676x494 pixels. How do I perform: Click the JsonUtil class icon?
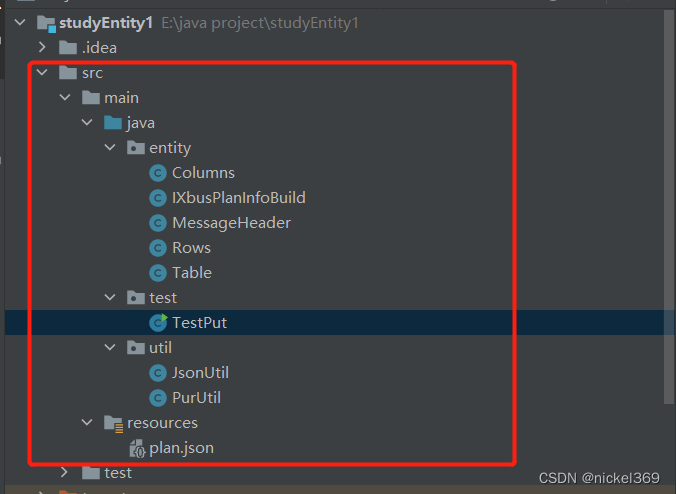coord(157,373)
